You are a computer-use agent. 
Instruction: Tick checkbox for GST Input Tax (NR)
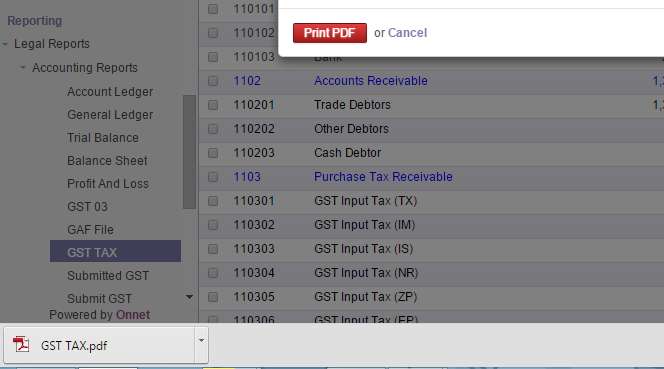[x=213, y=273]
